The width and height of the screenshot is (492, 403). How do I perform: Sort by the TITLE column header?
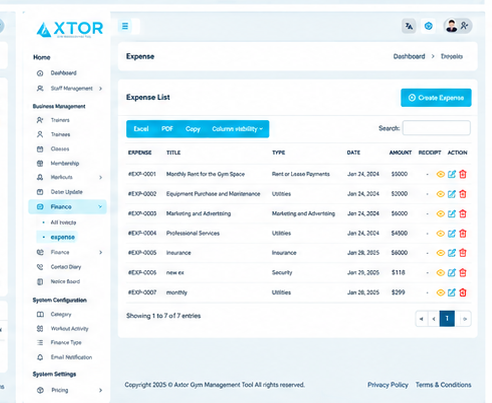point(173,153)
